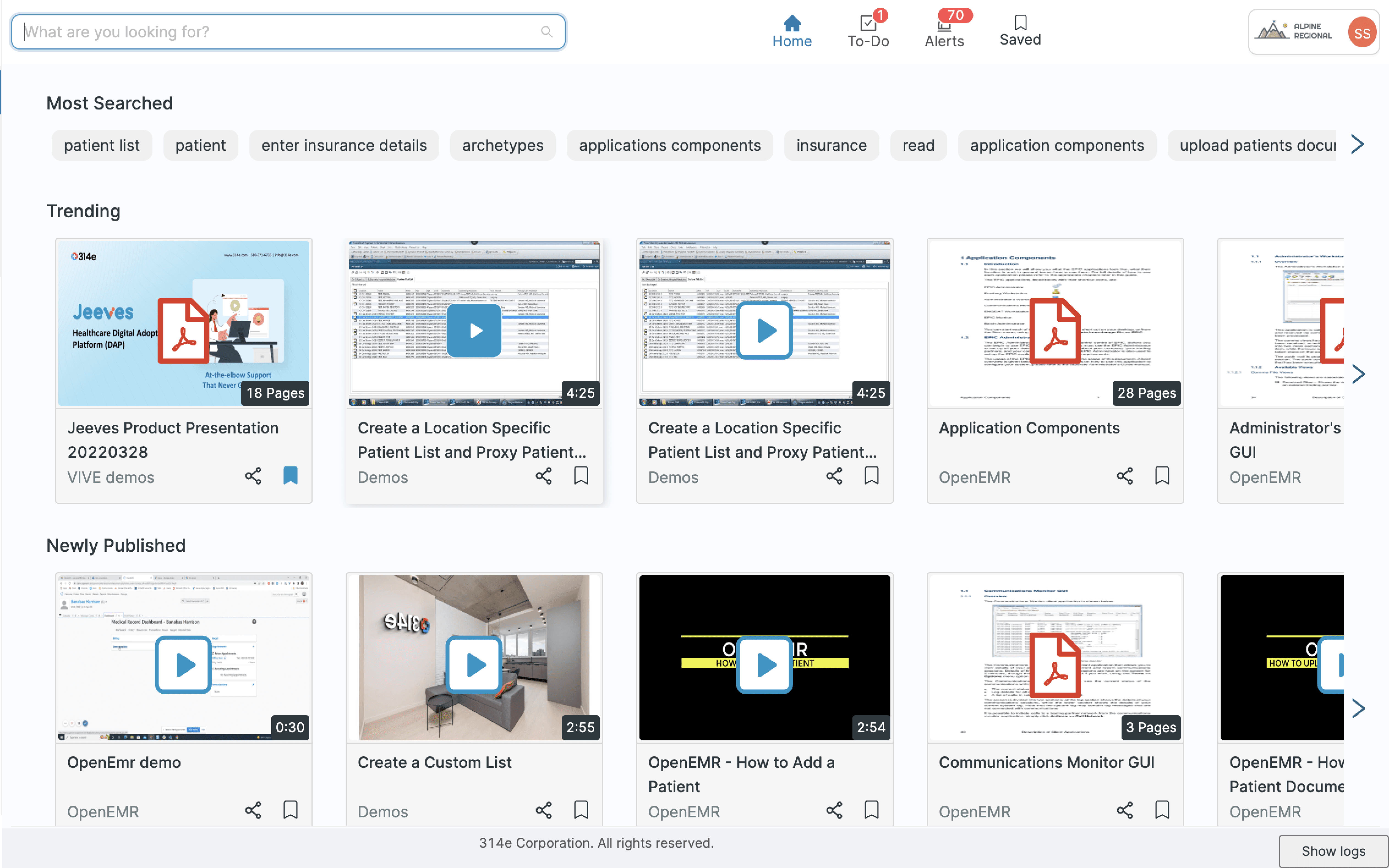
Task: Play the OpenEmr demo video
Action: [x=184, y=665]
